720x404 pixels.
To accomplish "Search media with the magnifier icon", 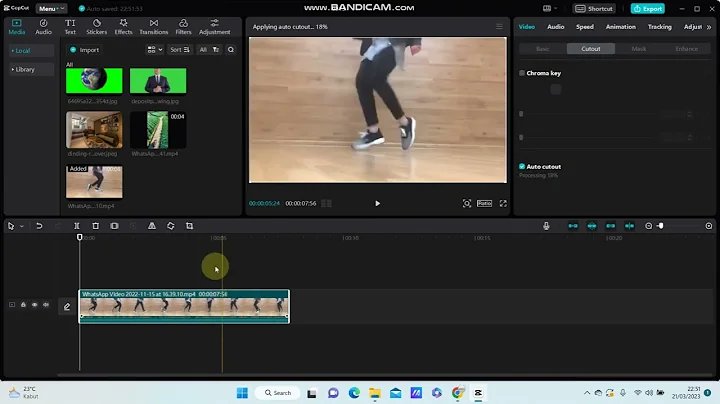I will click(231, 50).
